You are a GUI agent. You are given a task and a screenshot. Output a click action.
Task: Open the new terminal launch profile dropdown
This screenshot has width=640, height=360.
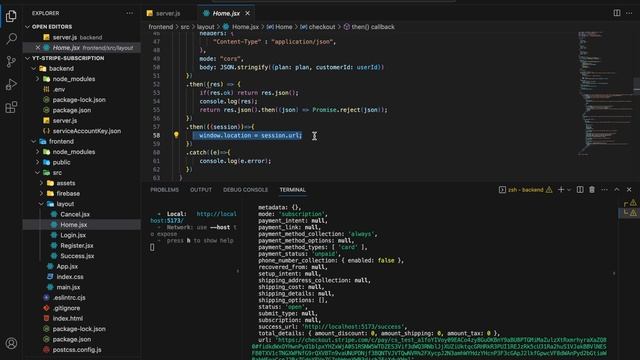pos(569,190)
